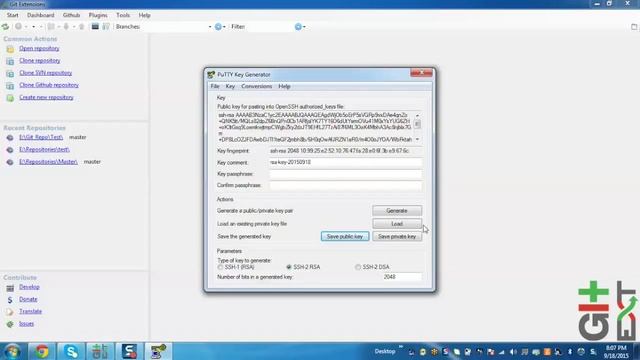Open Chrome from the taskbar

point(42,351)
